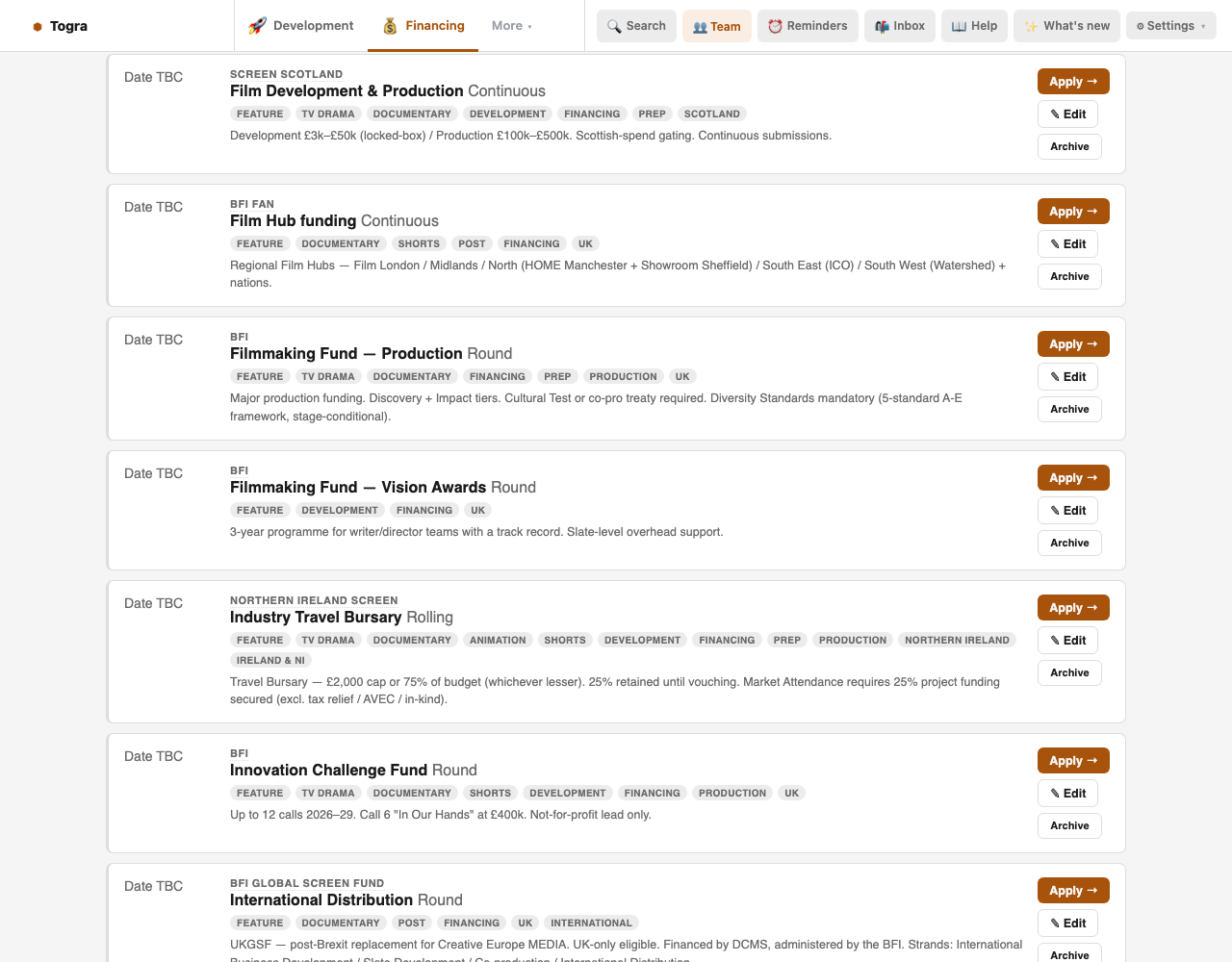The image size is (1232, 962).
Task: Click the PREP tag on Film Development card
Action: coord(652,114)
